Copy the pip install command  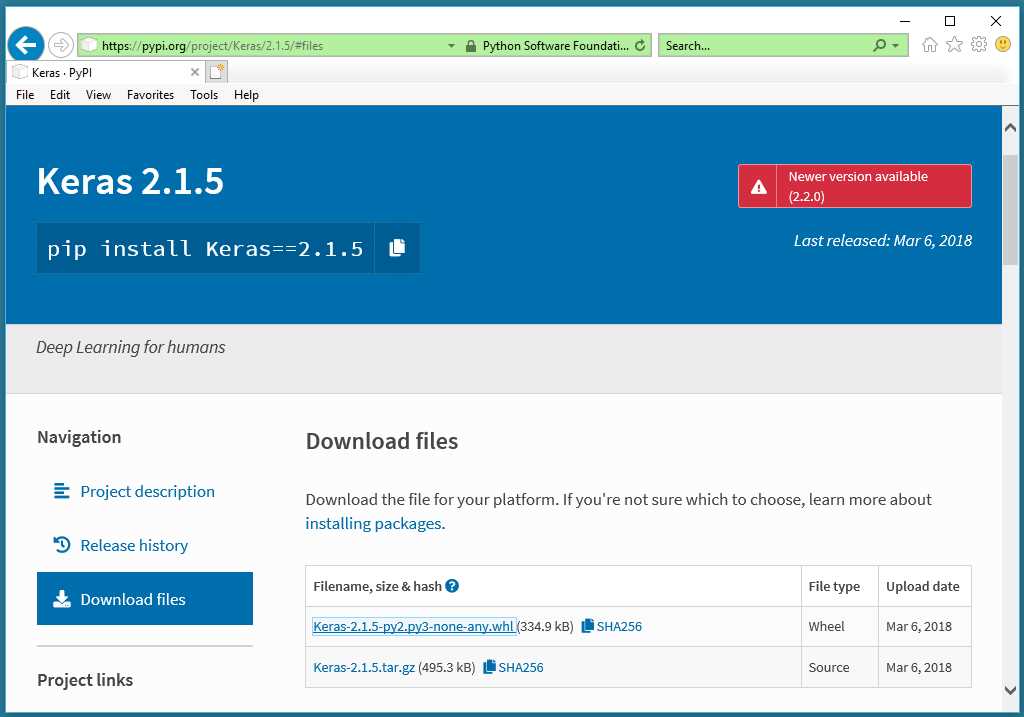397,248
